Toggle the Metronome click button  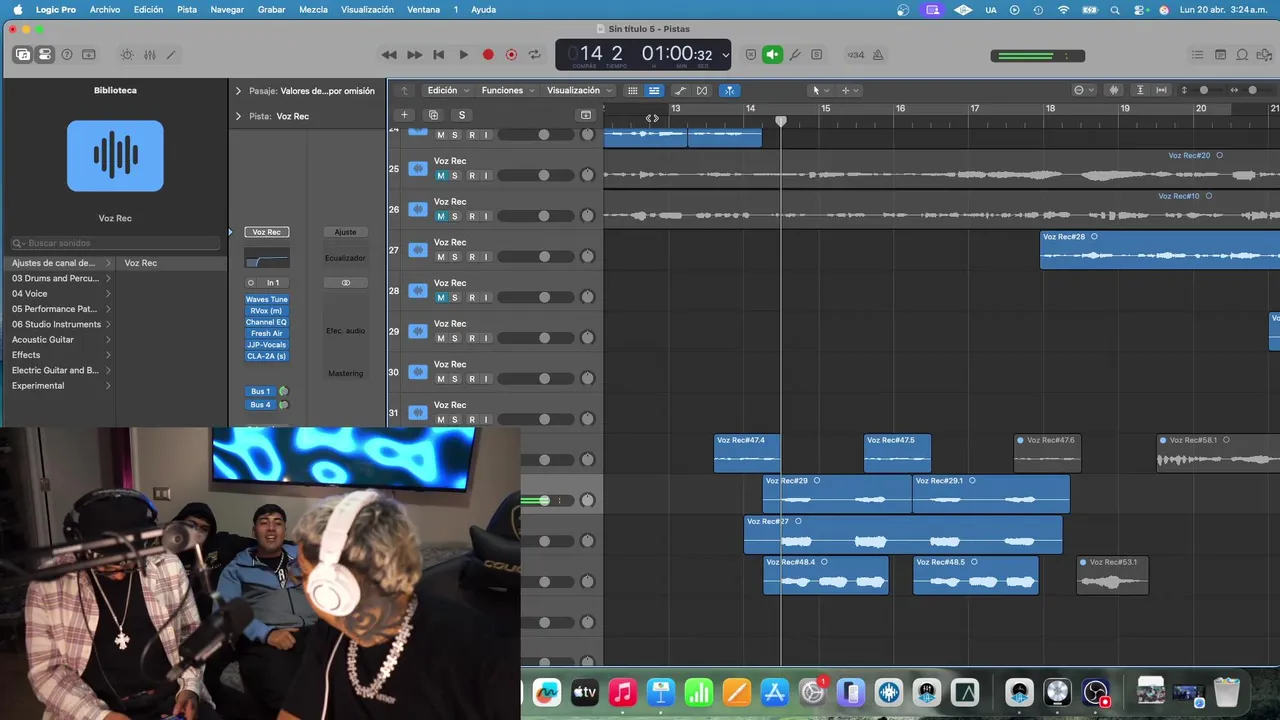tap(878, 55)
